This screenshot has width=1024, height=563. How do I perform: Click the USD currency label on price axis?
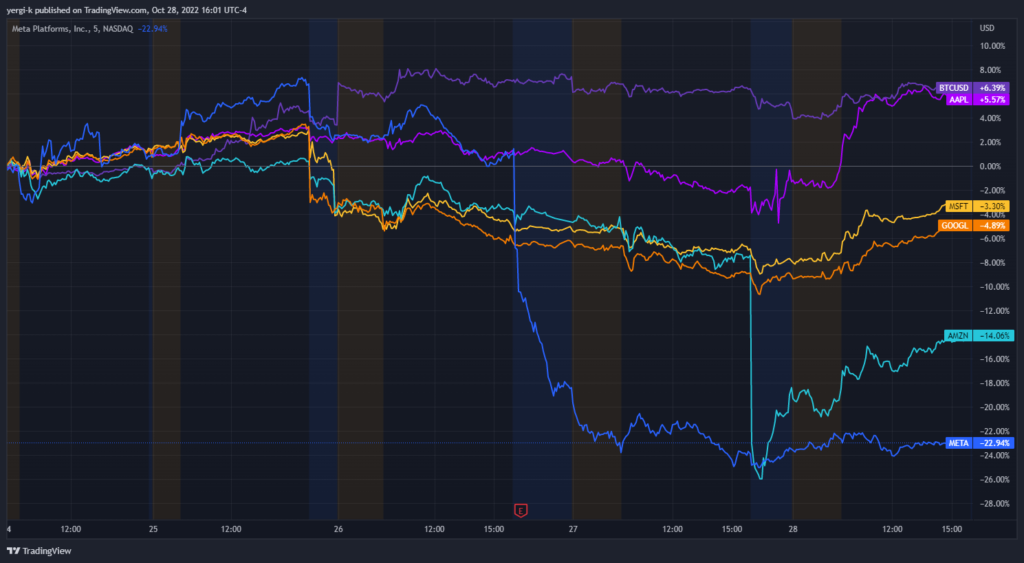click(987, 28)
